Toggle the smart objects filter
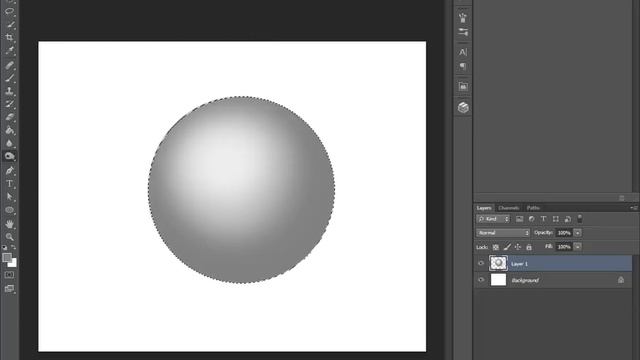640x360 pixels. click(x=568, y=219)
